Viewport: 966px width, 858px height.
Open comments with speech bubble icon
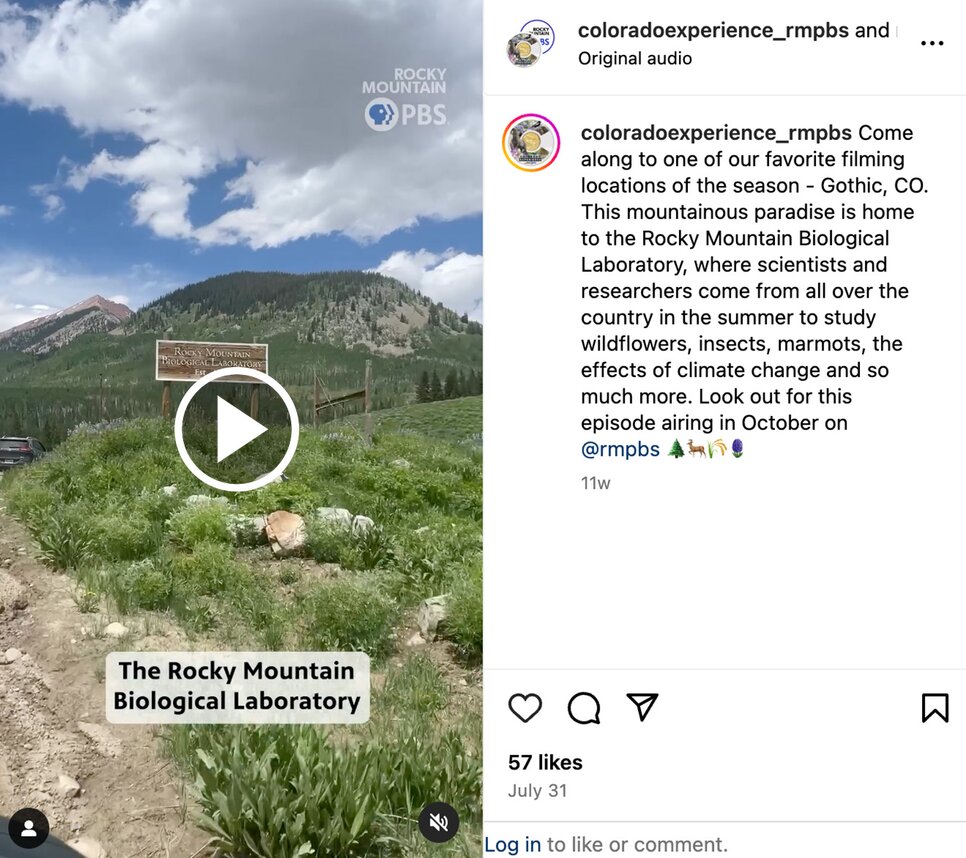point(583,707)
